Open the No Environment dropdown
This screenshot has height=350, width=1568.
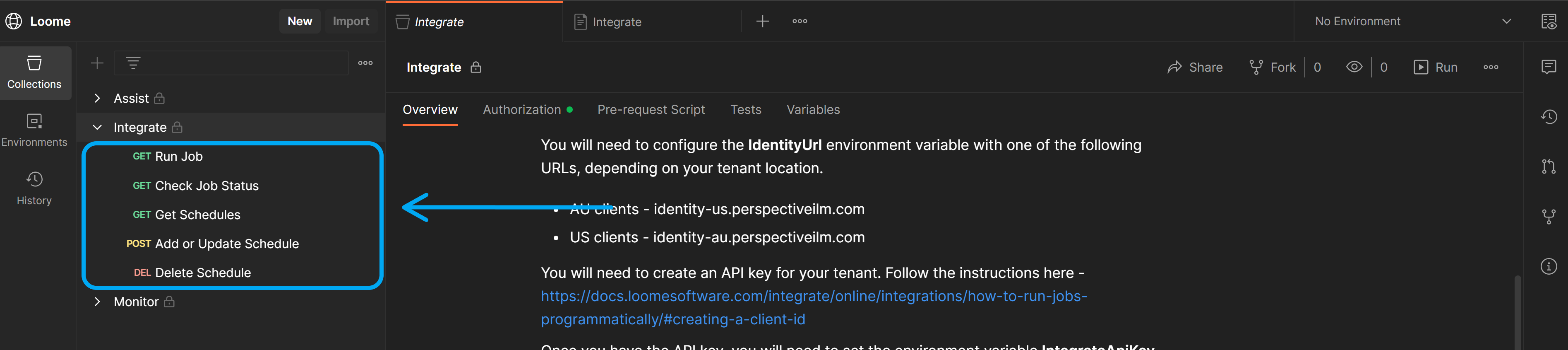[x=1412, y=22]
